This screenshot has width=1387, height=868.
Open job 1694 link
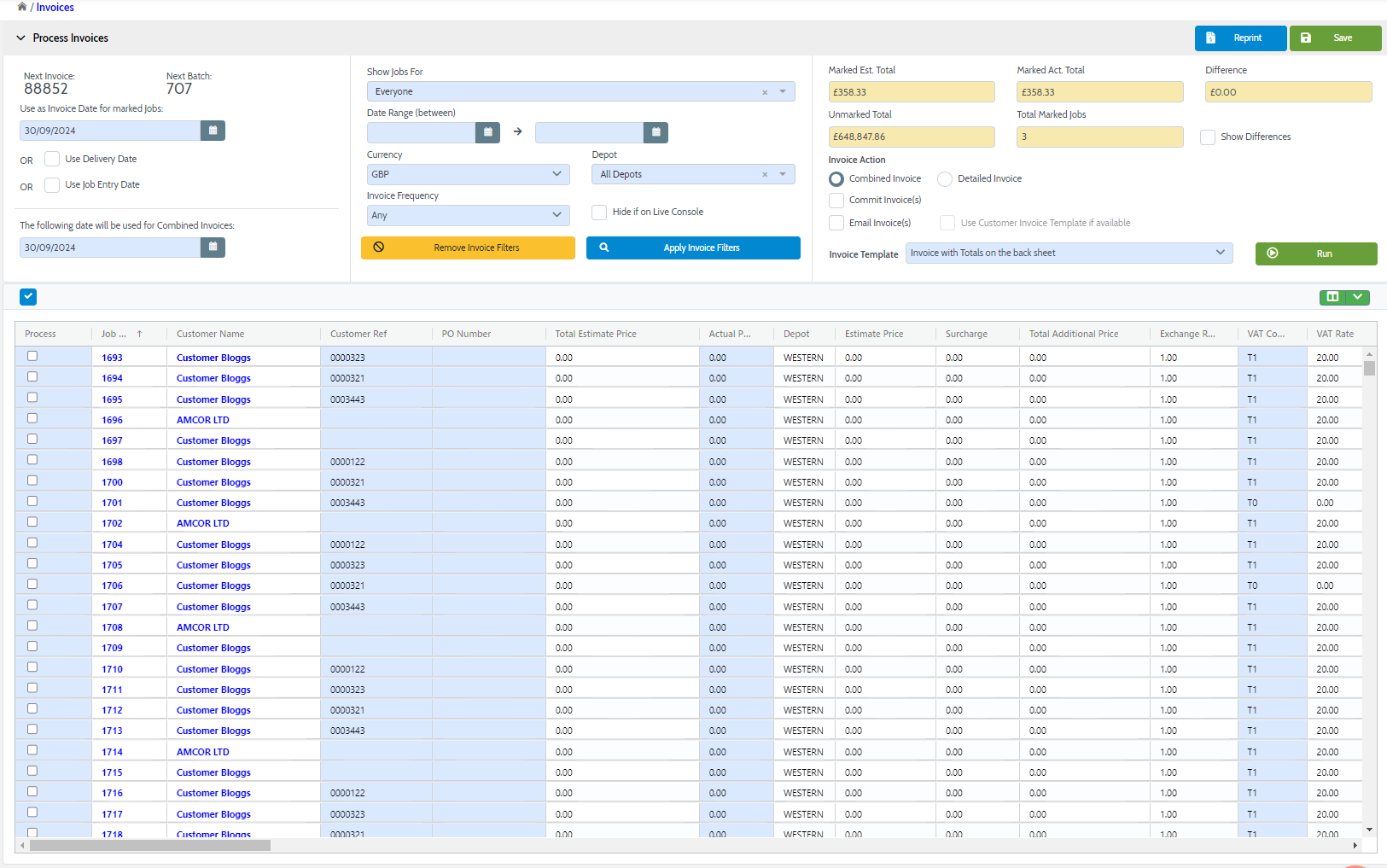[112, 378]
